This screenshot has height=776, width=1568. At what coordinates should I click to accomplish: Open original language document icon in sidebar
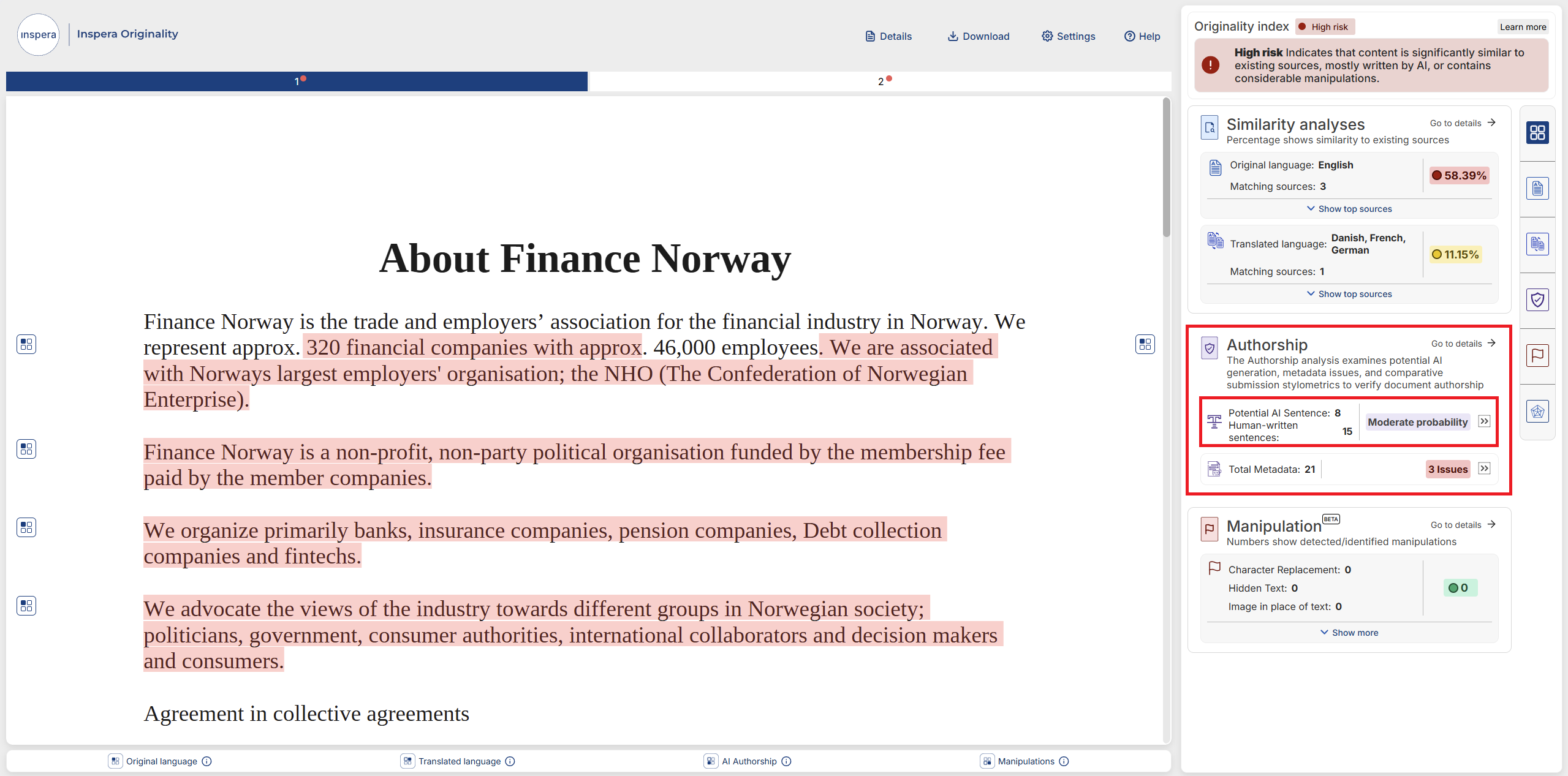point(1537,189)
